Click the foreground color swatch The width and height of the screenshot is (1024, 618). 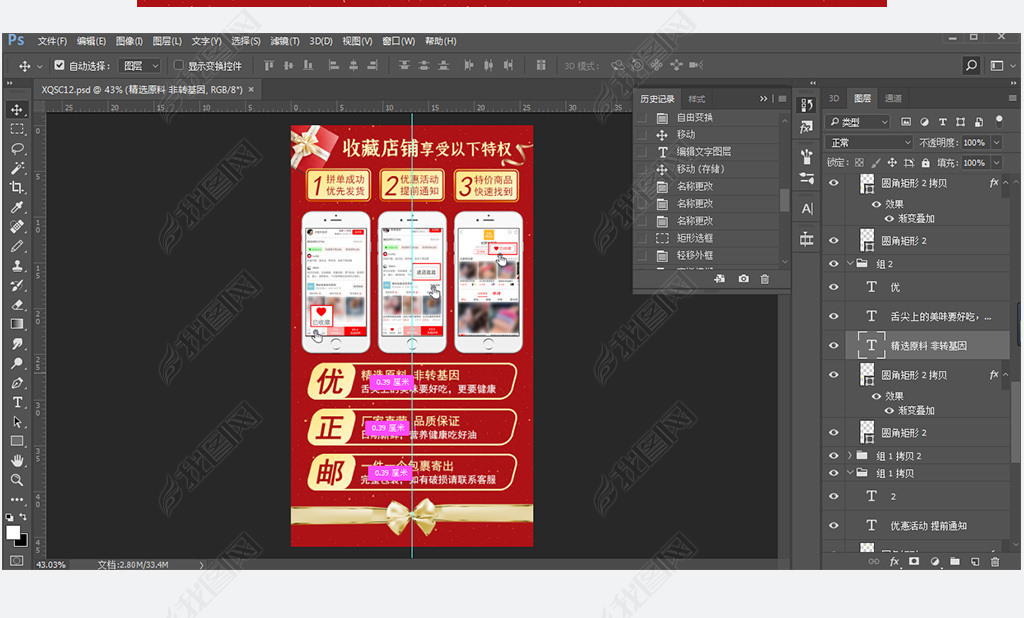13,533
